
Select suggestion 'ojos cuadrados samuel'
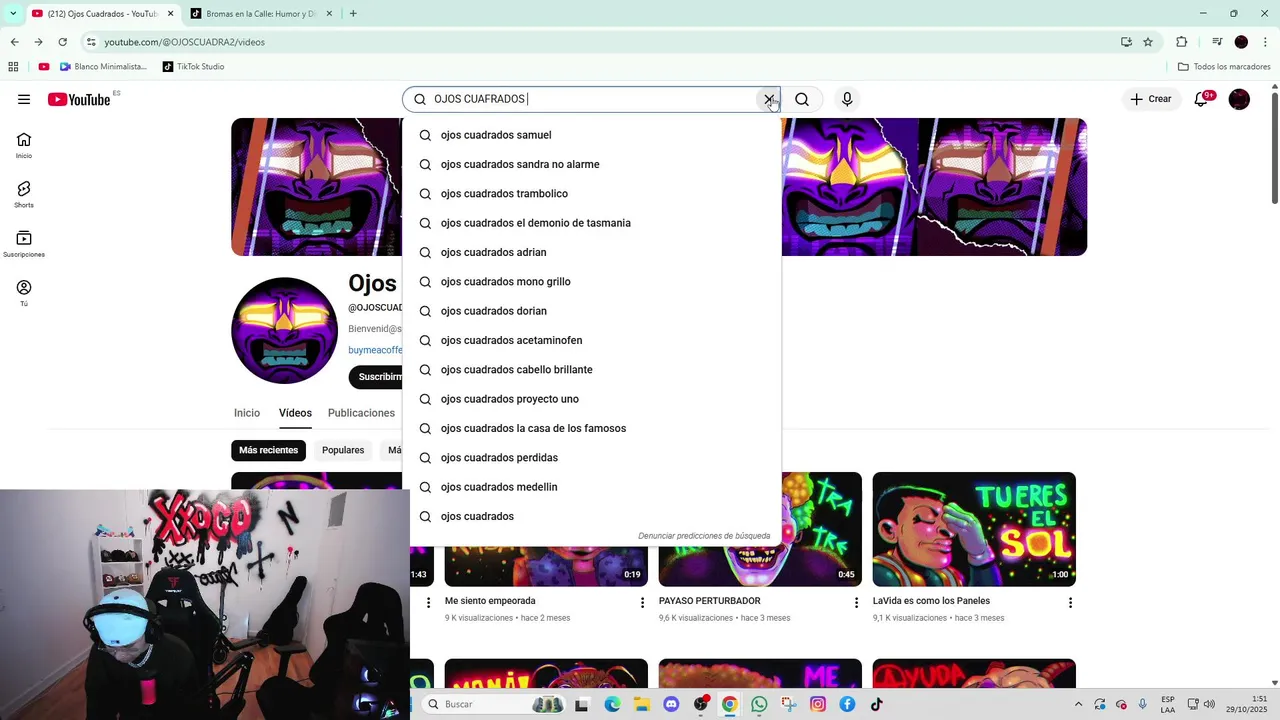tap(592, 135)
